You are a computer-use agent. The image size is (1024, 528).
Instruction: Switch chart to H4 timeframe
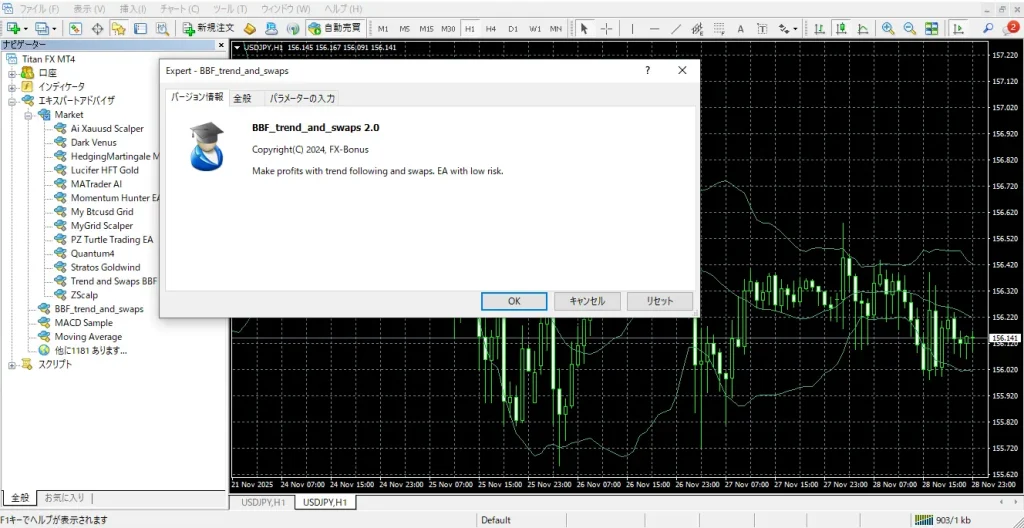(490, 28)
